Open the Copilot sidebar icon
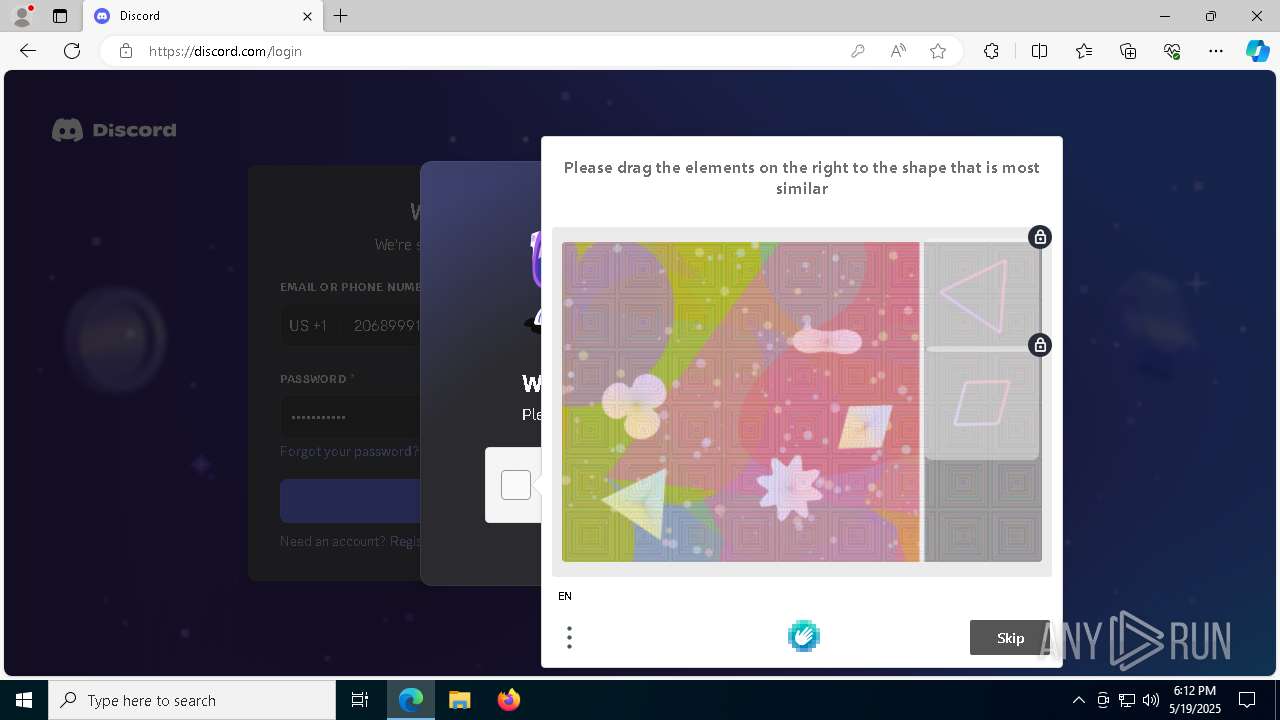Screen dimensions: 1280x720 click(x=1257, y=51)
